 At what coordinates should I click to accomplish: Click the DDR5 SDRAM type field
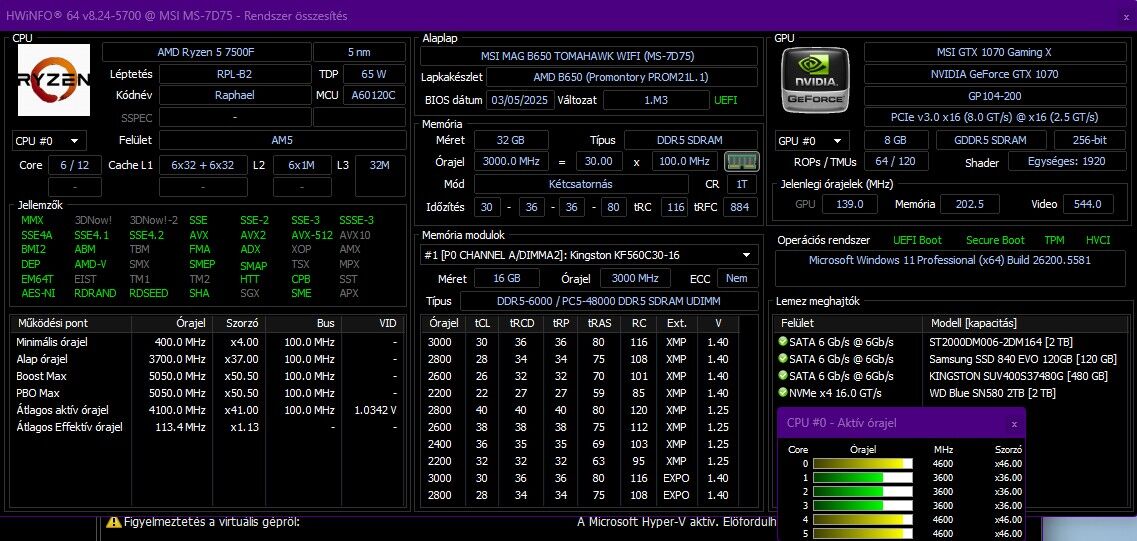691,140
